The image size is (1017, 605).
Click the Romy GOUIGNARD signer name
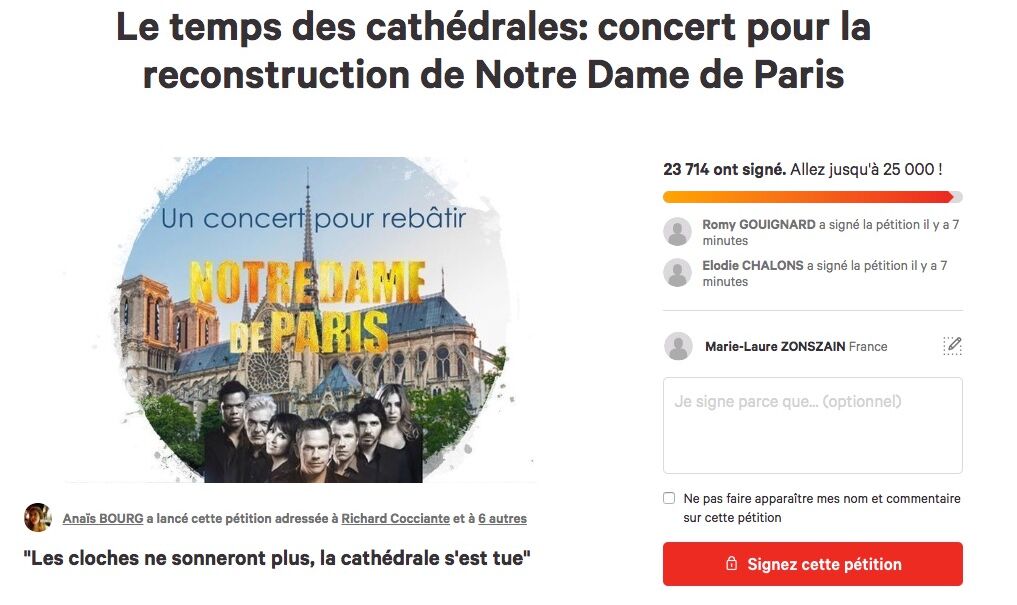(758, 224)
